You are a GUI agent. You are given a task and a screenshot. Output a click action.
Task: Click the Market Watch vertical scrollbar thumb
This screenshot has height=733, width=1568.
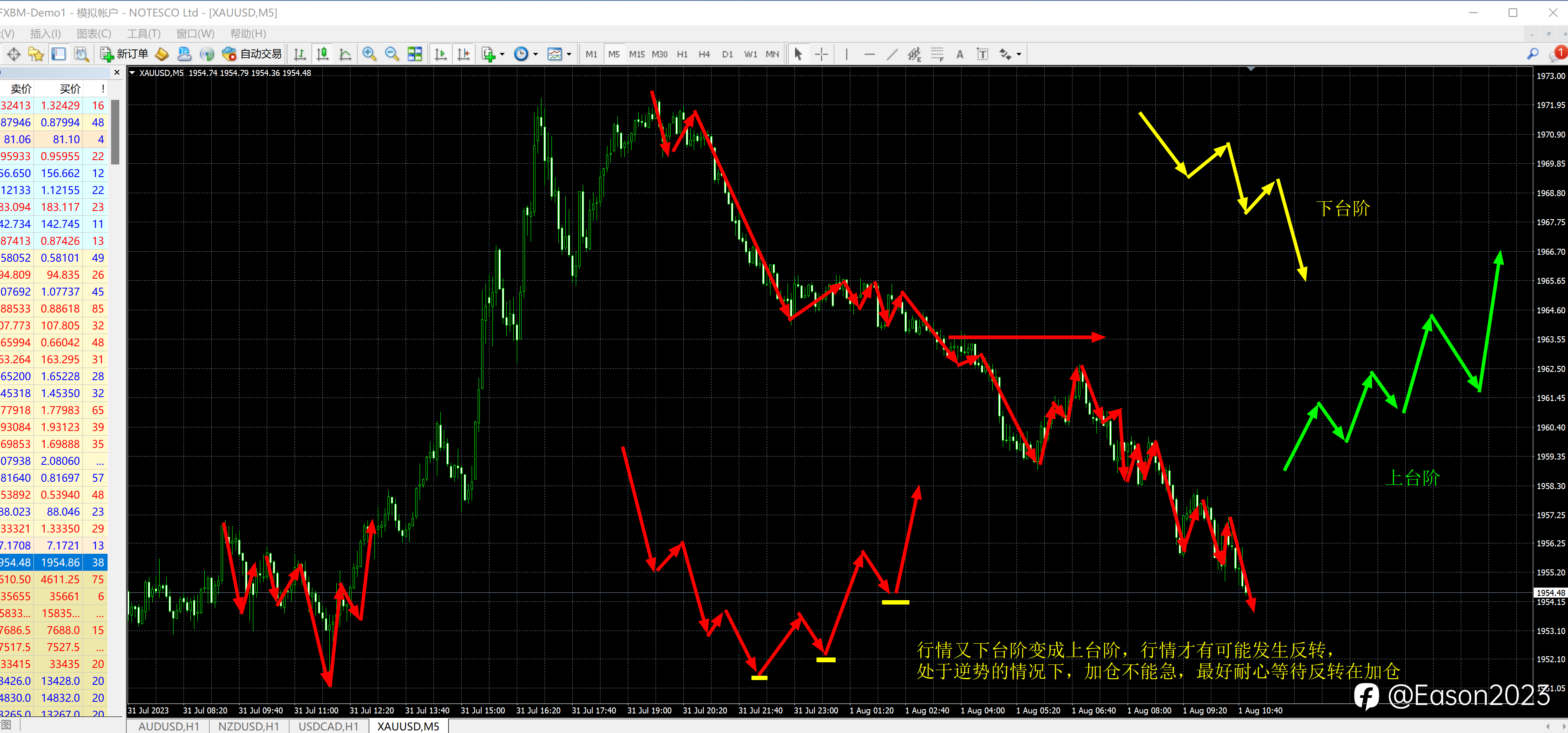(x=115, y=132)
